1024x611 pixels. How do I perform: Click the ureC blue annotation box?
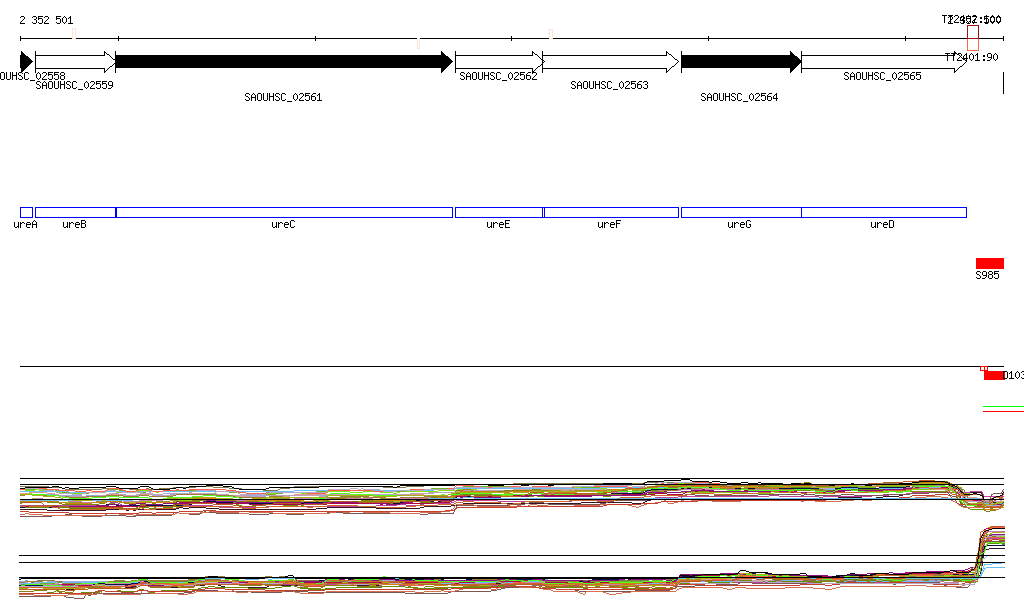click(x=284, y=212)
